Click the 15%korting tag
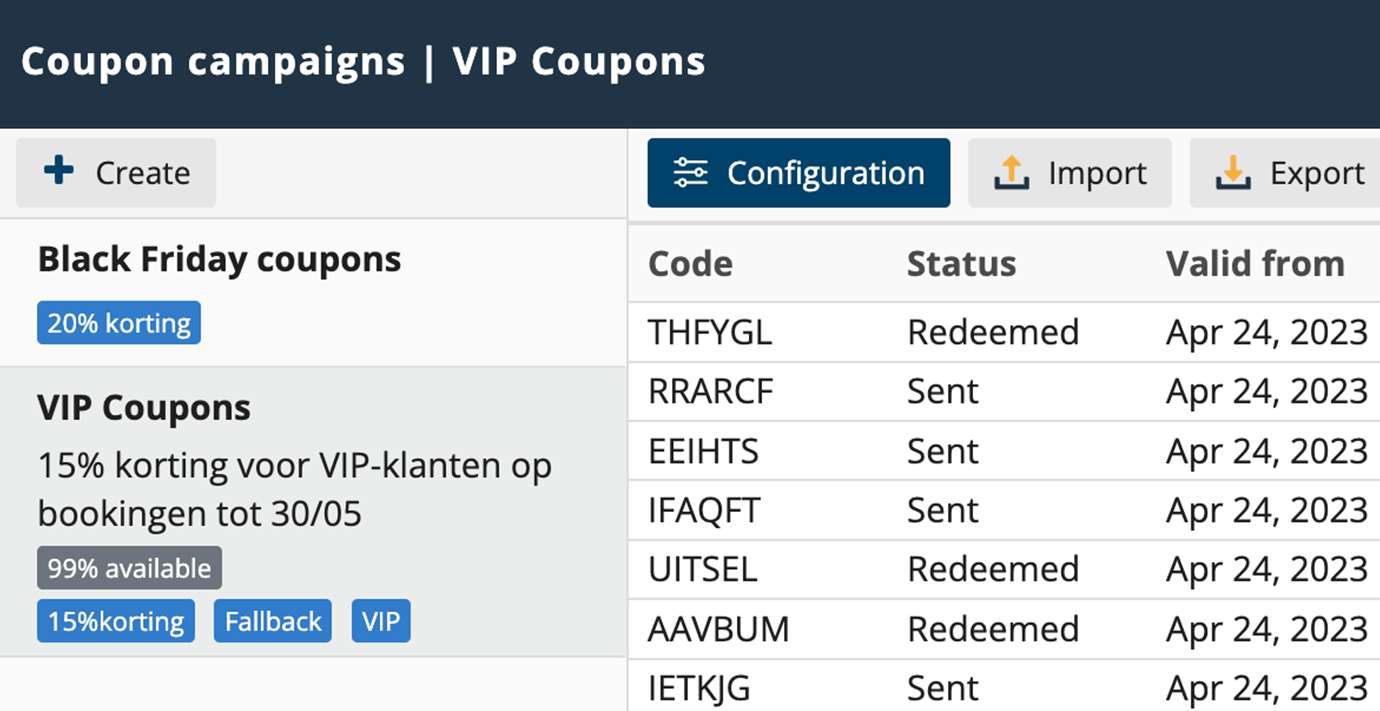 pyautogui.click(x=116, y=621)
